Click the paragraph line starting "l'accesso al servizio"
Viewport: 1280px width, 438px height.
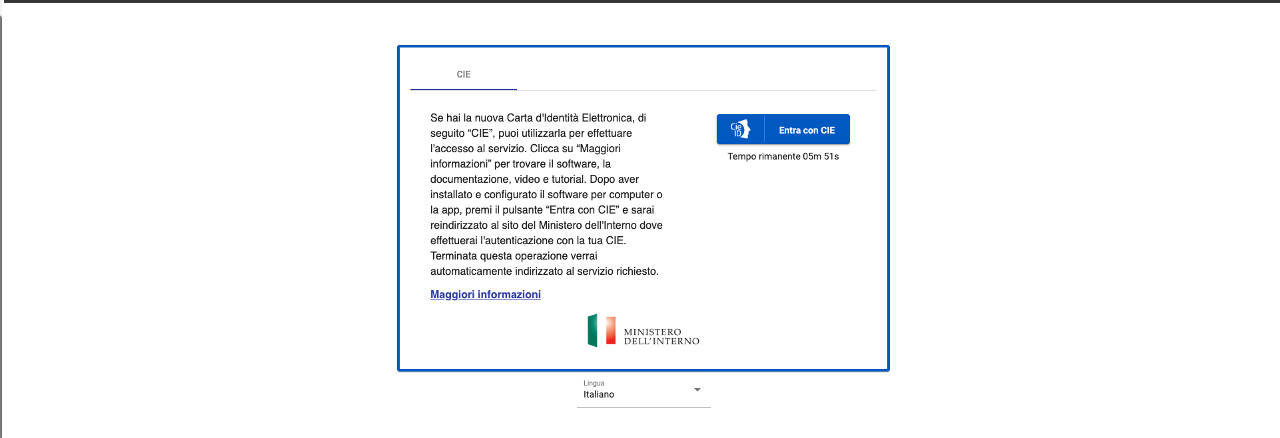(538, 148)
